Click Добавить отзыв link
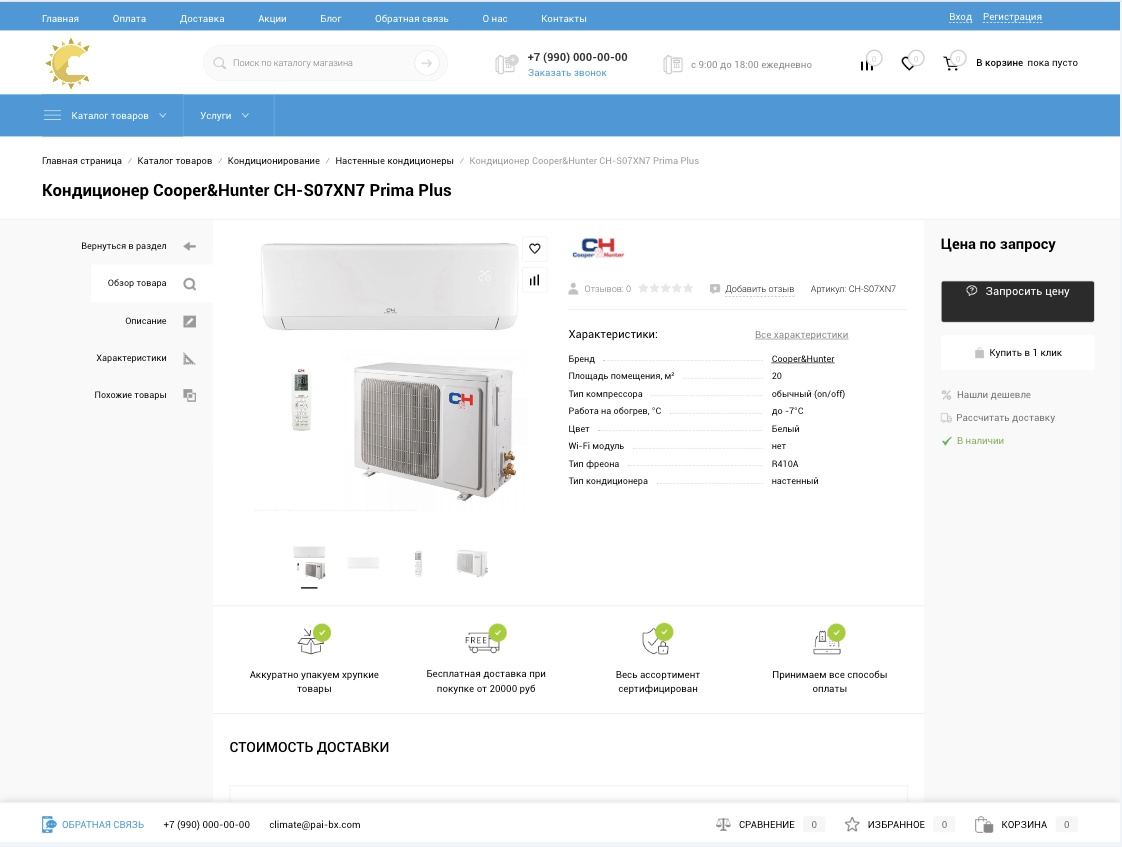 pos(759,289)
